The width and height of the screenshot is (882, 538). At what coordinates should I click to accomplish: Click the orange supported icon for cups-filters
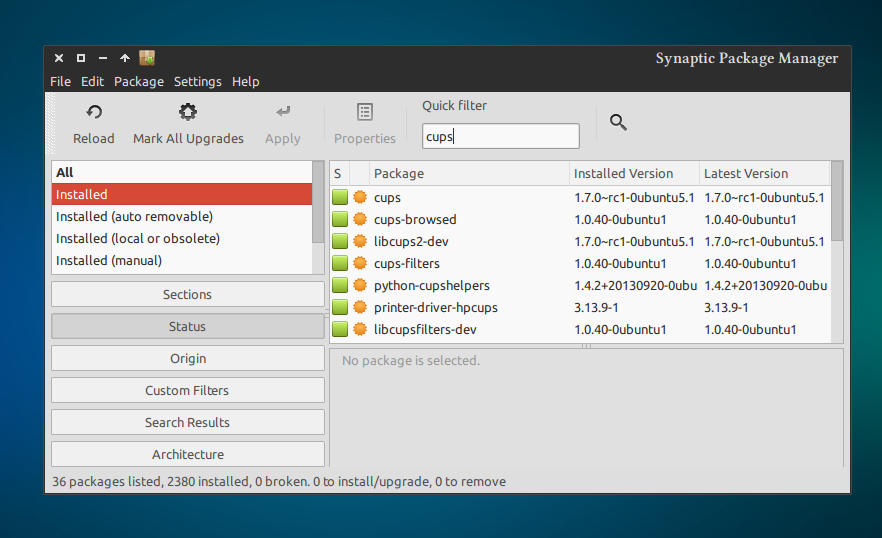[360, 263]
